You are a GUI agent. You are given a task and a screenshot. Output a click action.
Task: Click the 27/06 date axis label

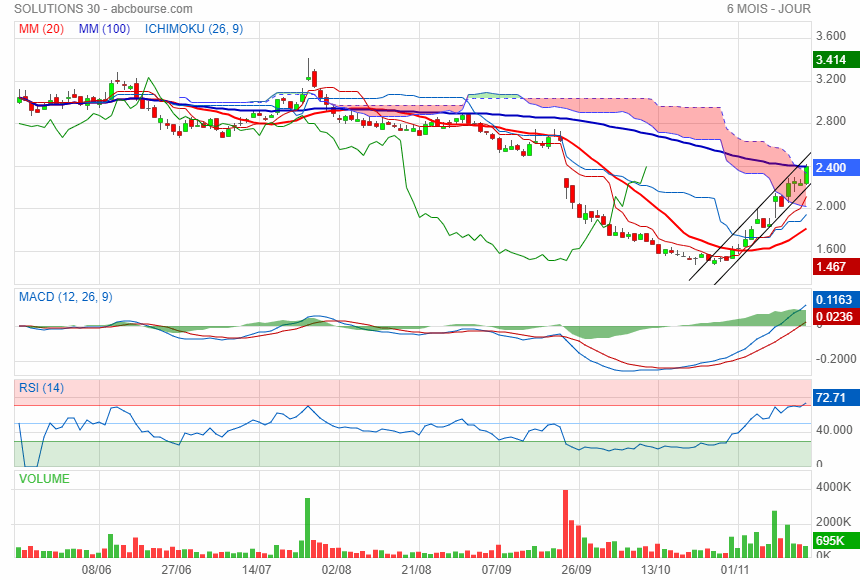click(x=177, y=570)
